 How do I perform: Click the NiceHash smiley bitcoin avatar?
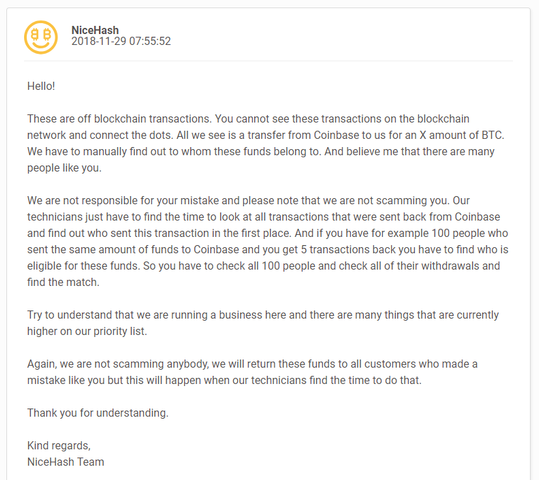(41, 37)
